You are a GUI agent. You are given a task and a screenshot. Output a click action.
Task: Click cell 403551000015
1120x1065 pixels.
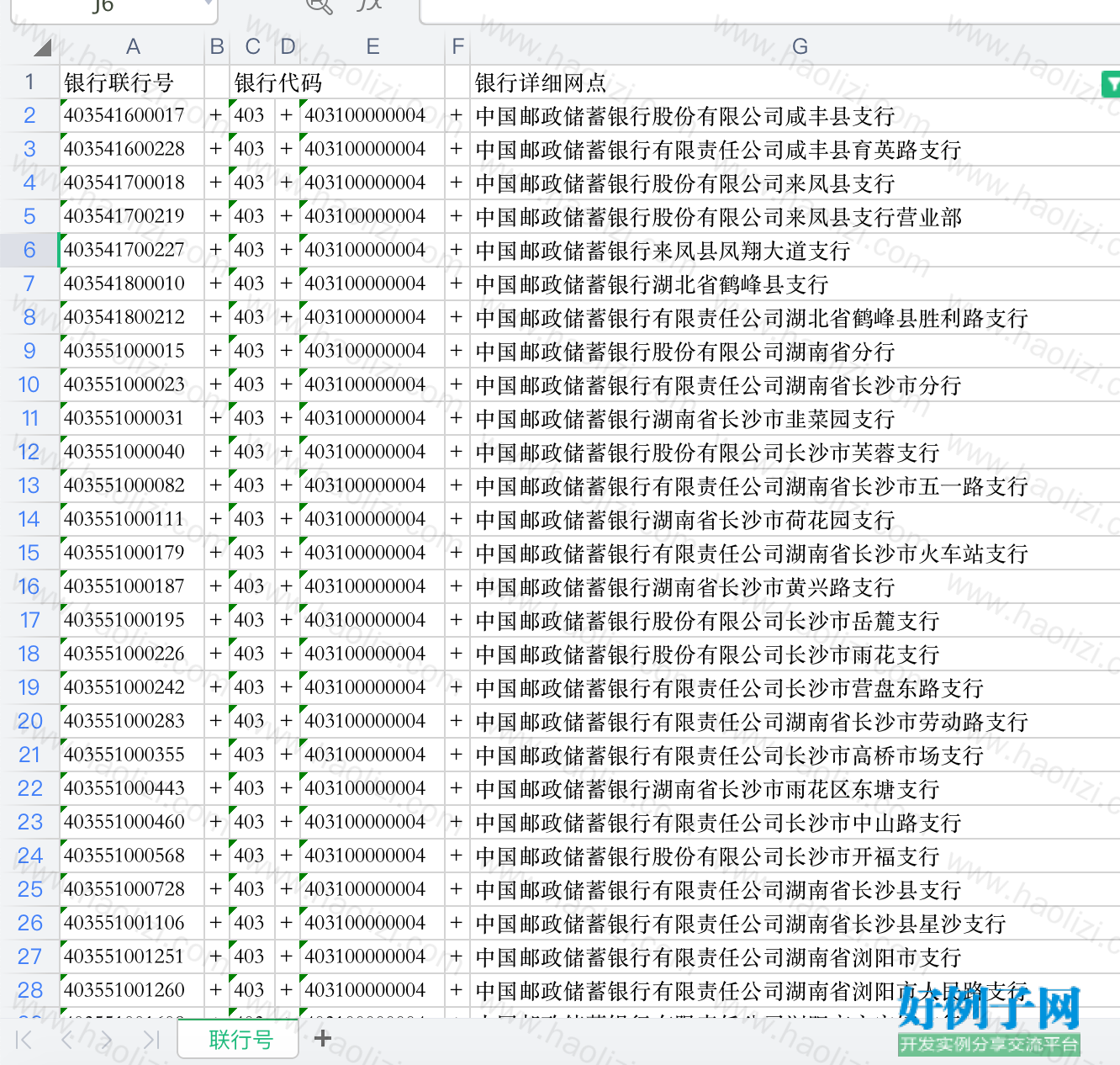coord(132,351)
